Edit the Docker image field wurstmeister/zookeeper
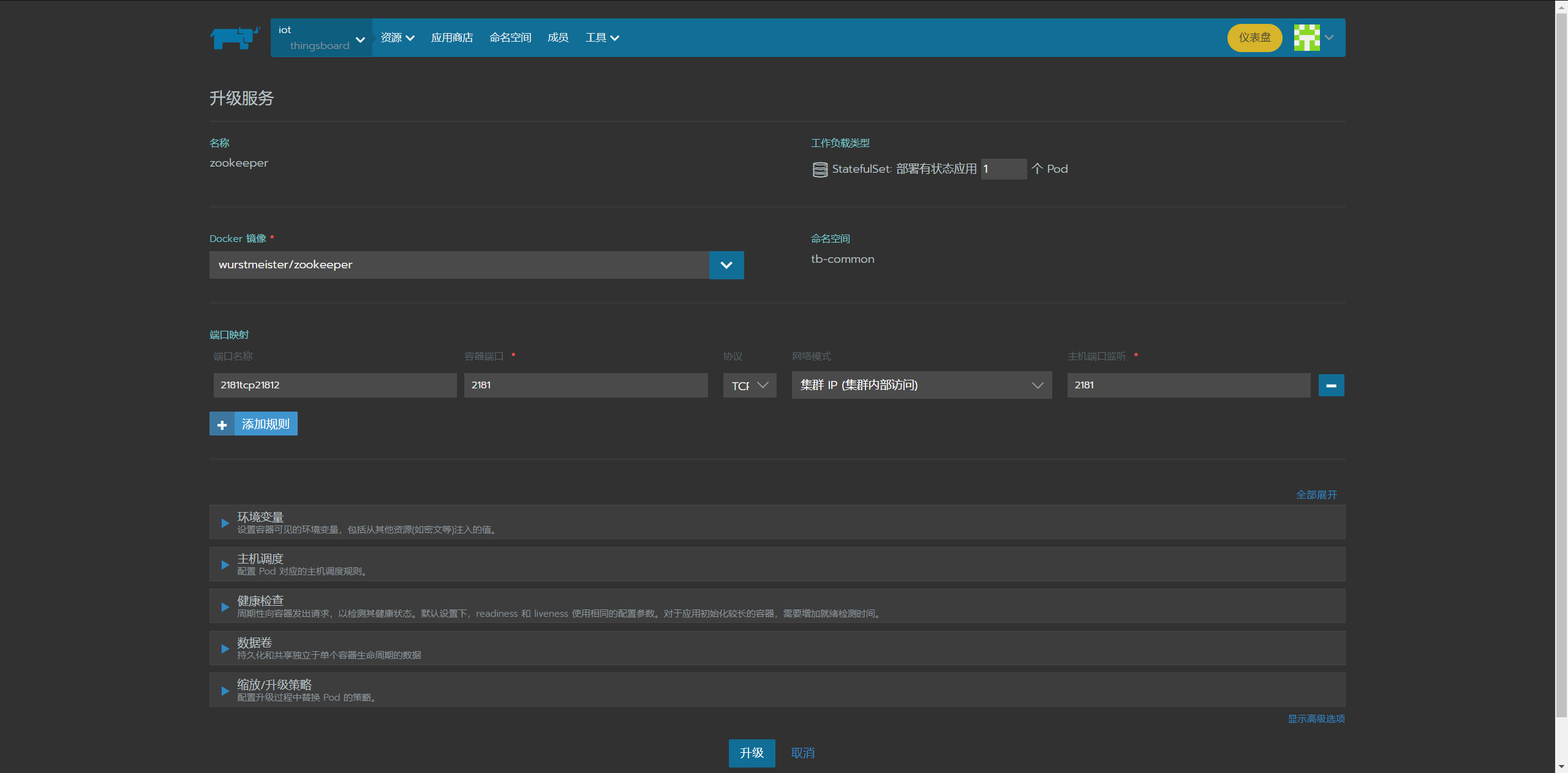Screen dimensions: 1568x773 (459, 265)
